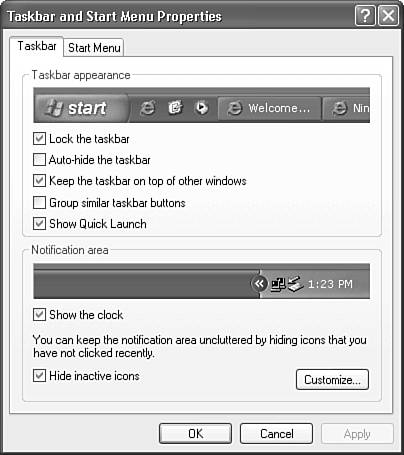Click the Start button in taskbar preview

[x=81, y=108]
